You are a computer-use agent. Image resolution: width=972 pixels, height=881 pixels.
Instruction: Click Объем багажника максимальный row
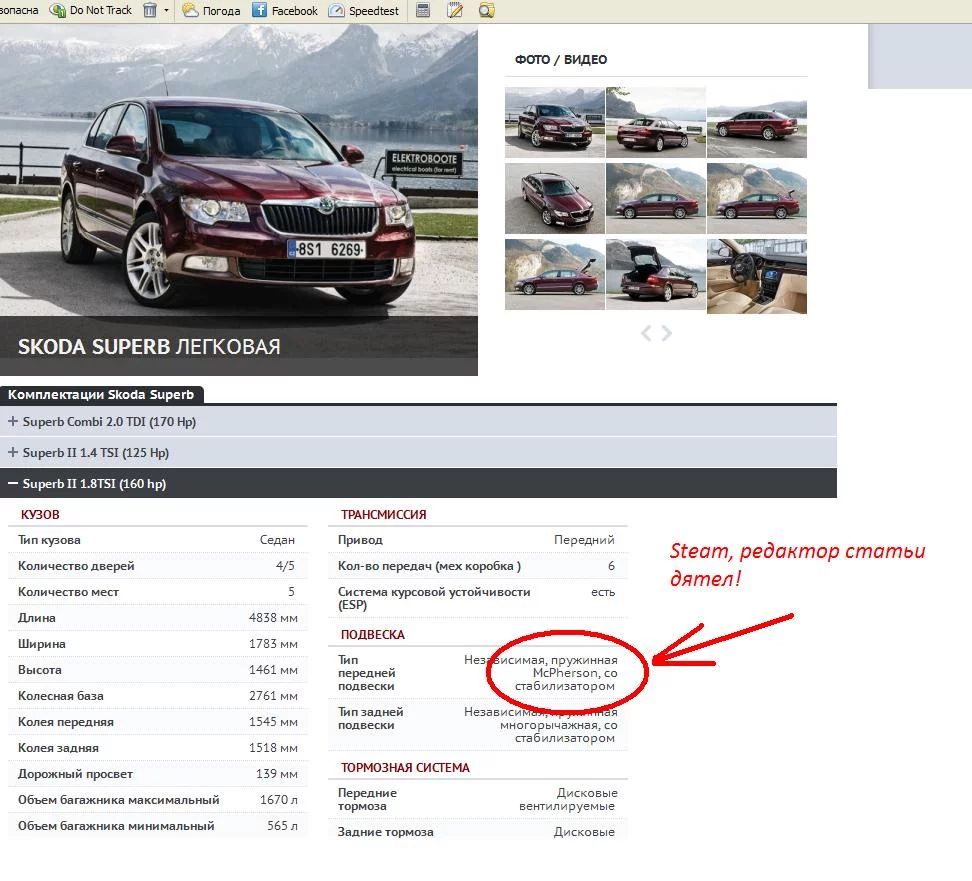tap(157, 800)
